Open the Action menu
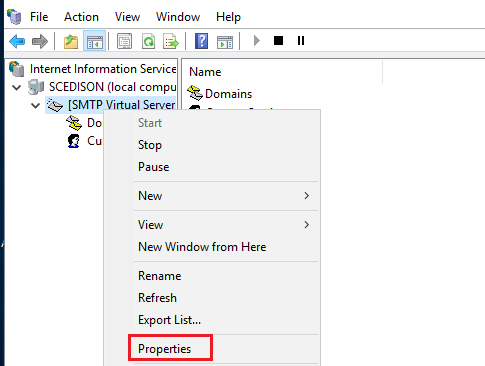The height and width of the screenshot is (366, 485). tap(81, 17)
